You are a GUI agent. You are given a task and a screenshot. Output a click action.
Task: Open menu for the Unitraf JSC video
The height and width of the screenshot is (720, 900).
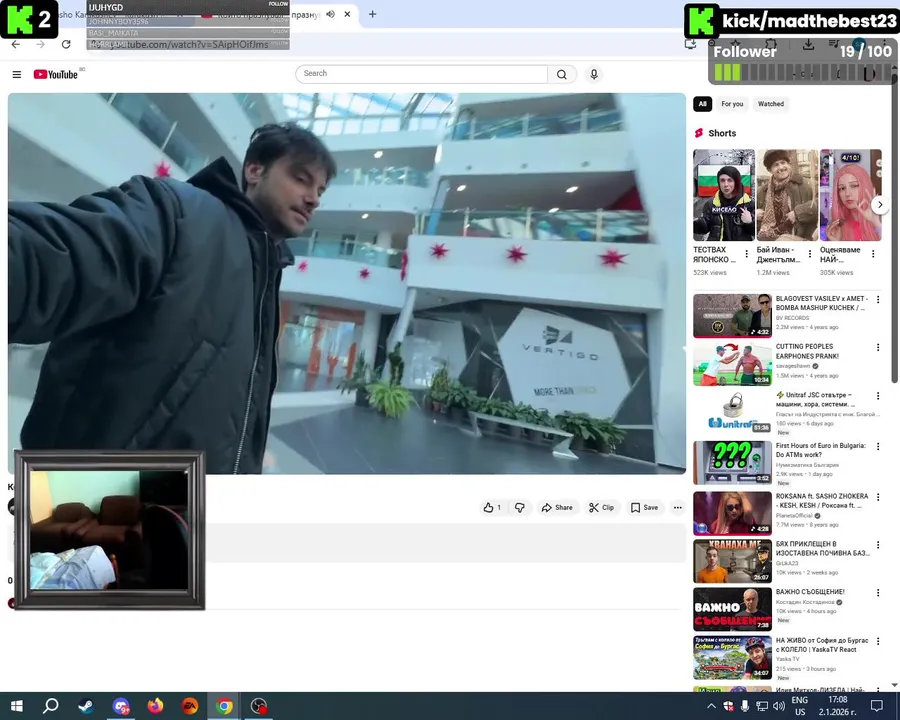click(x=878, y=396)
